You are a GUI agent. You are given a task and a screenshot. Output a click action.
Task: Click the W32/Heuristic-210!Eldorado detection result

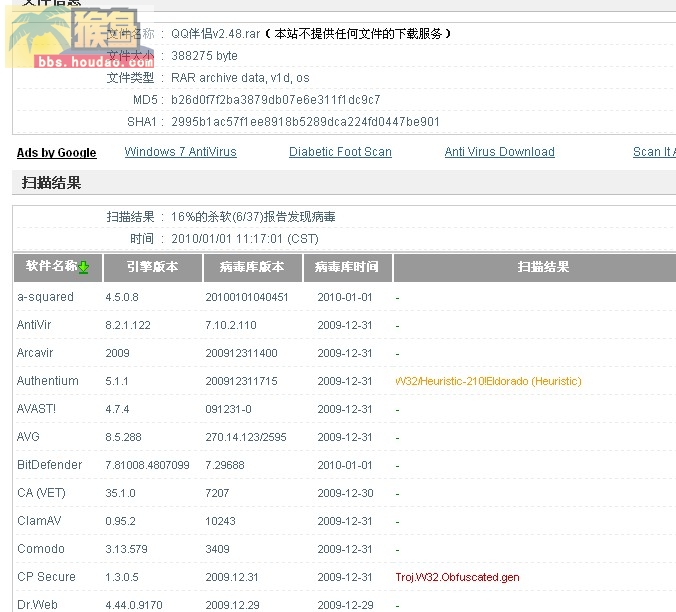coord(488,381)
